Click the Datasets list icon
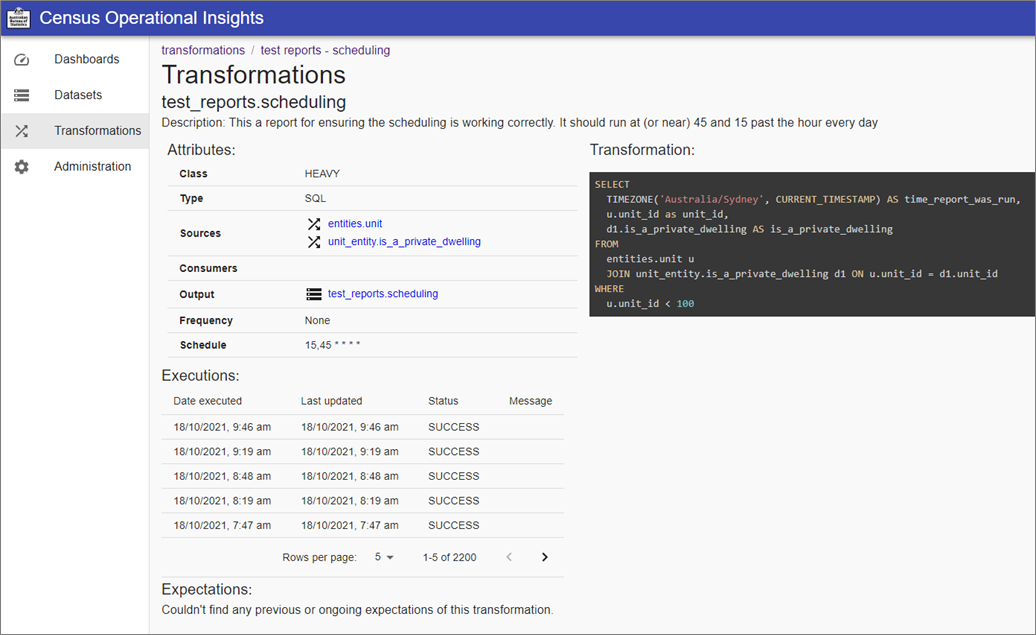Viewport: 1036px width, 635px height. pos(22,95)
